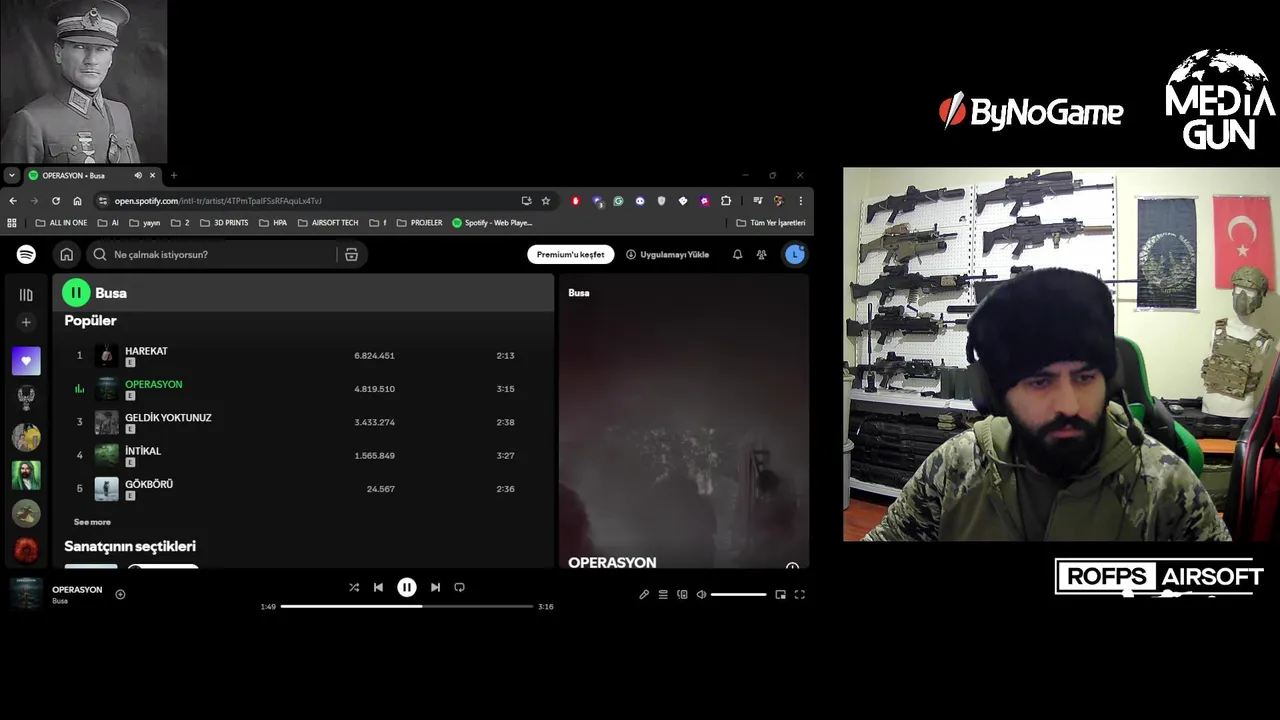The width and height of the screenshot is (1280, 720).
Task: Open the AIRSOFT TECH bookmark folder
Action: pos(328,223)
